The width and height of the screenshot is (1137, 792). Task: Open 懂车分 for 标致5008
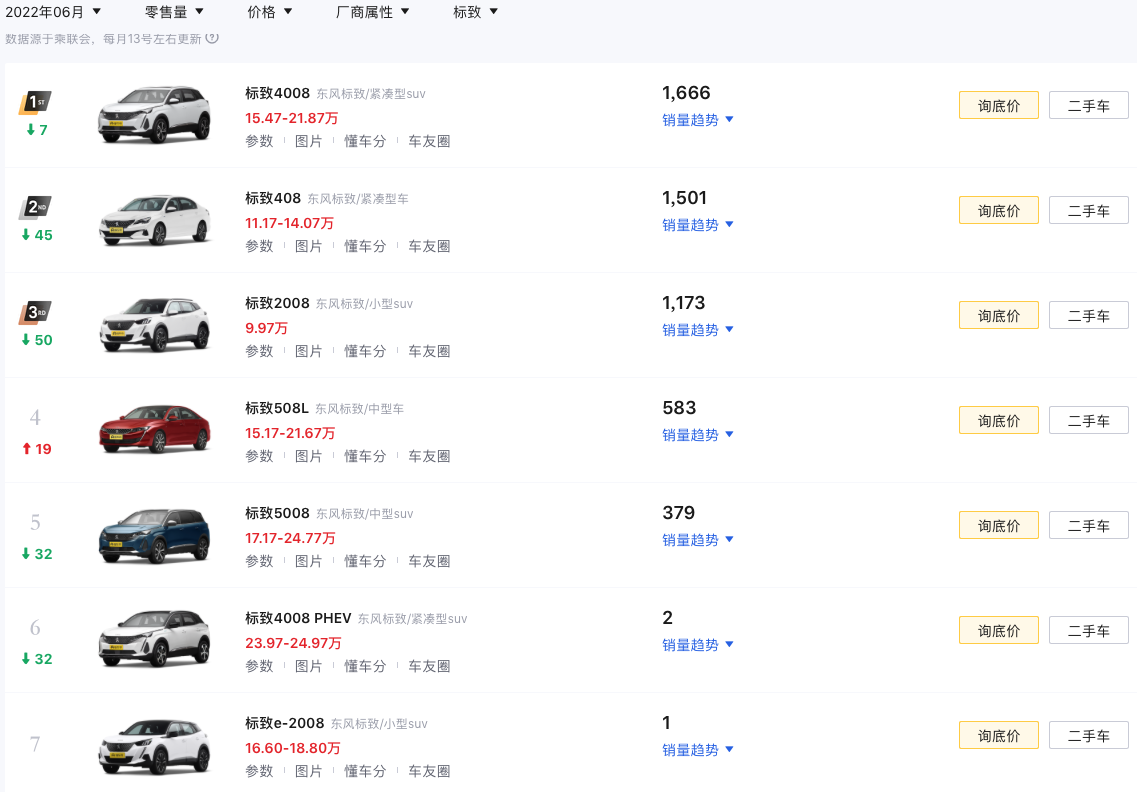tap(365, 561)
